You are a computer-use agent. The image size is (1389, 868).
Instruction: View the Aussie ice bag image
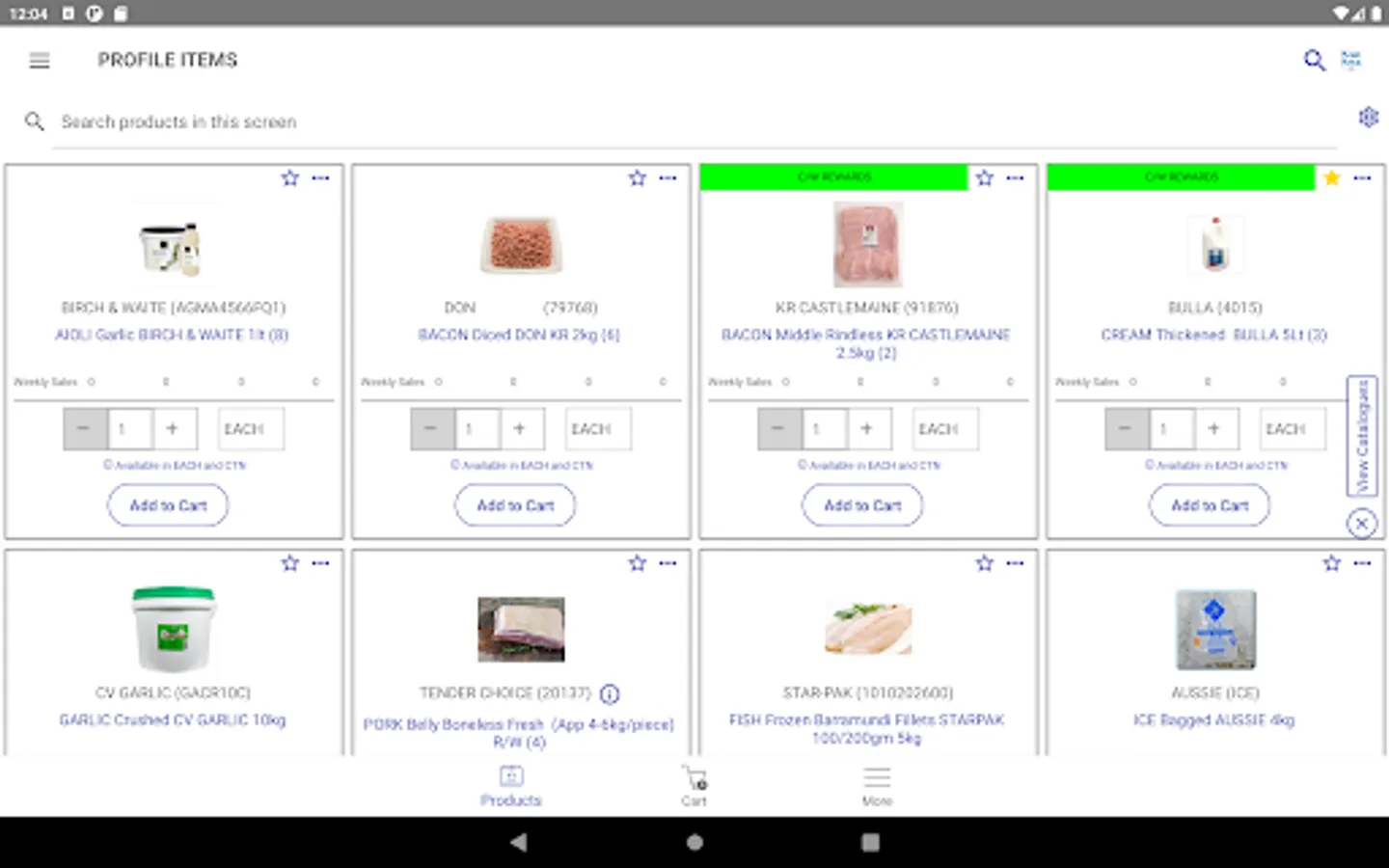pyautogui.click(x=1215, y=630)
